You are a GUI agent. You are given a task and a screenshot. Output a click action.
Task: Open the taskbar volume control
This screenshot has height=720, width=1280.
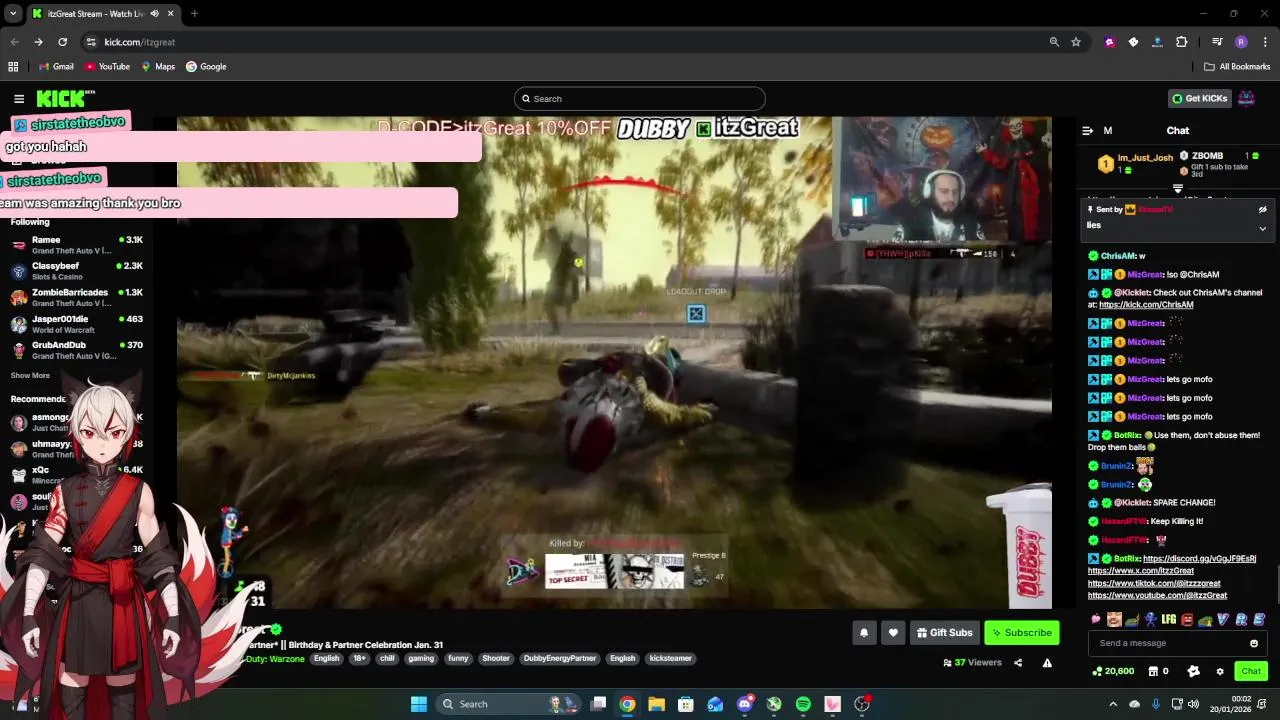[x=1195, y=704]
